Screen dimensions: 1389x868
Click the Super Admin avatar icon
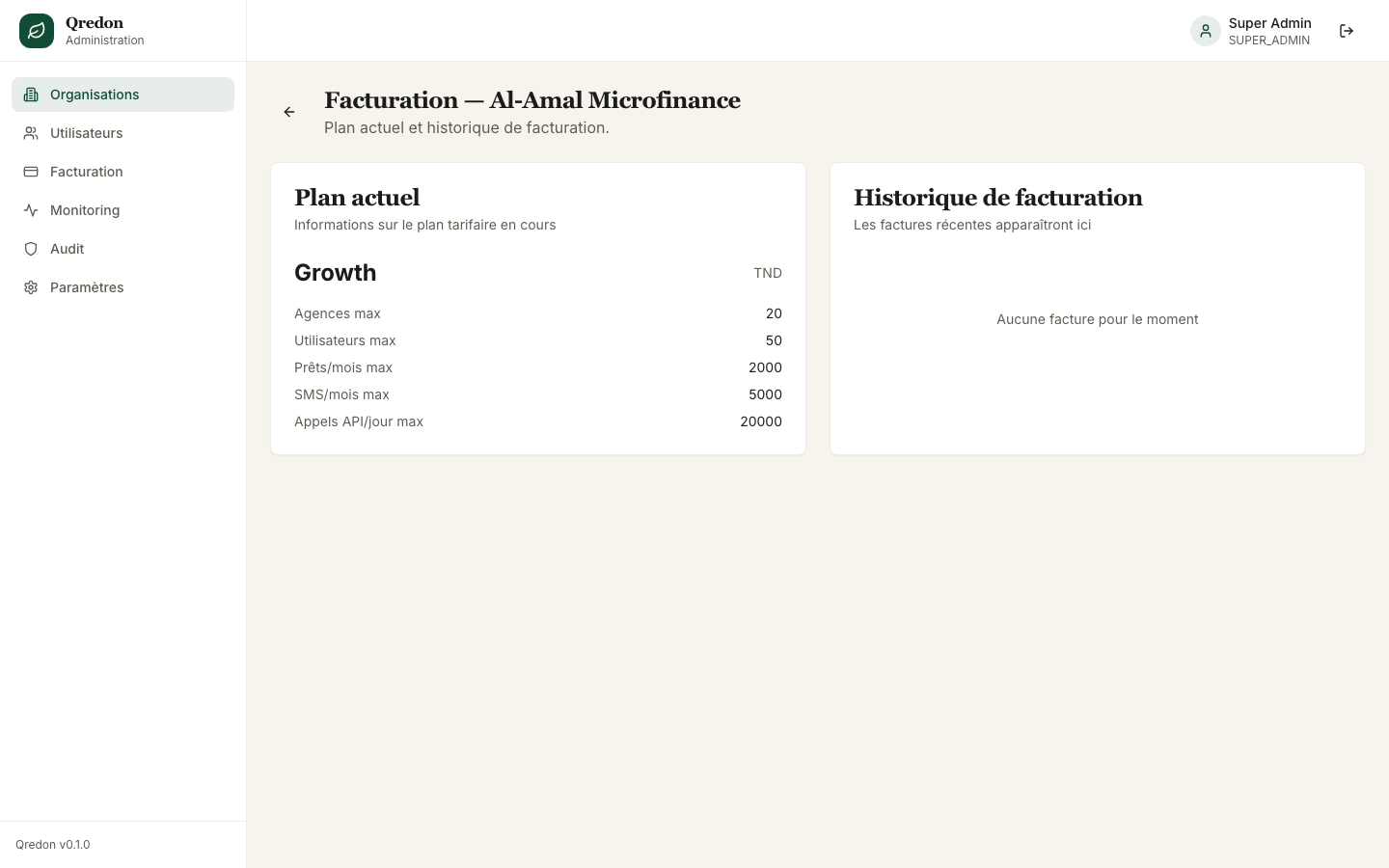pos(1206,31)
